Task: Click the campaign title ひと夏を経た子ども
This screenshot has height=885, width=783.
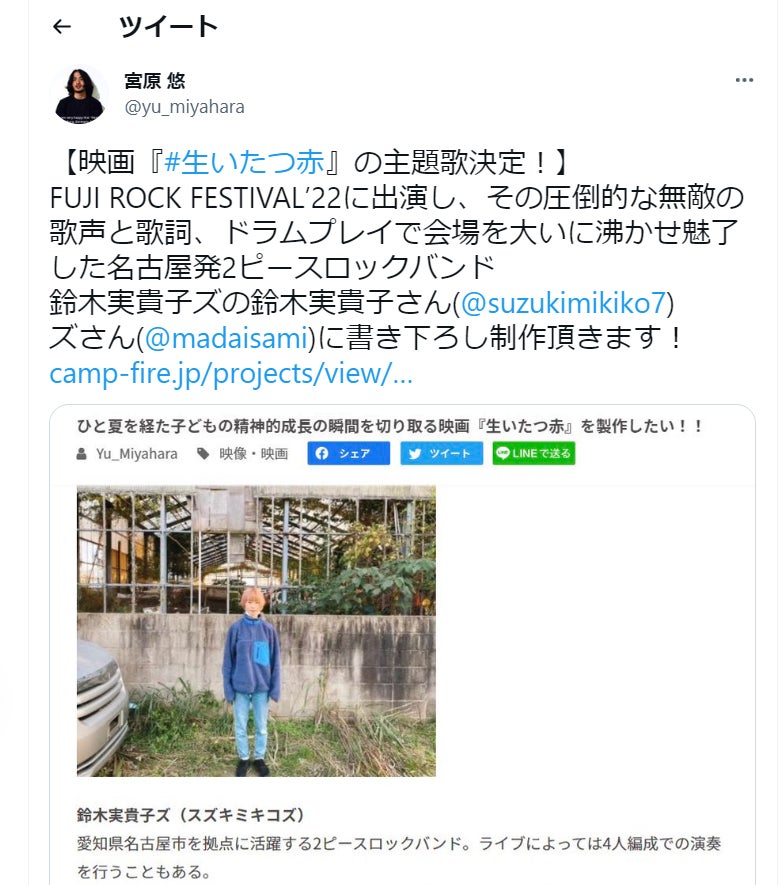Action: pyautogui.click(x=390, y=426)
